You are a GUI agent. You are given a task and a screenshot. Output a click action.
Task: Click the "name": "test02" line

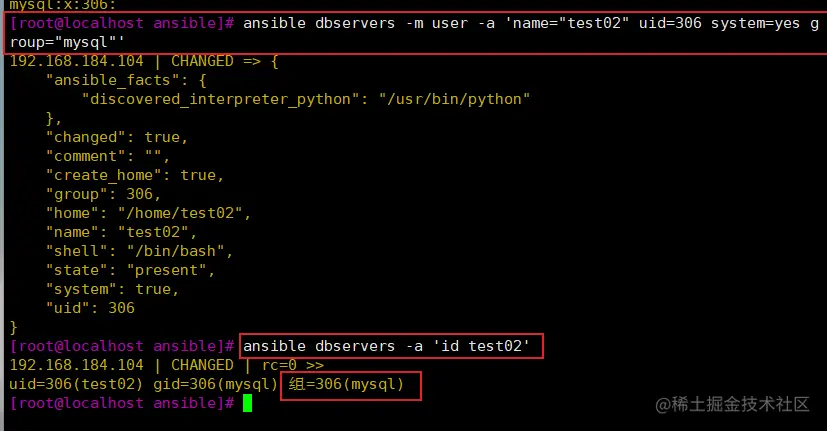click(x=121, y=232)
